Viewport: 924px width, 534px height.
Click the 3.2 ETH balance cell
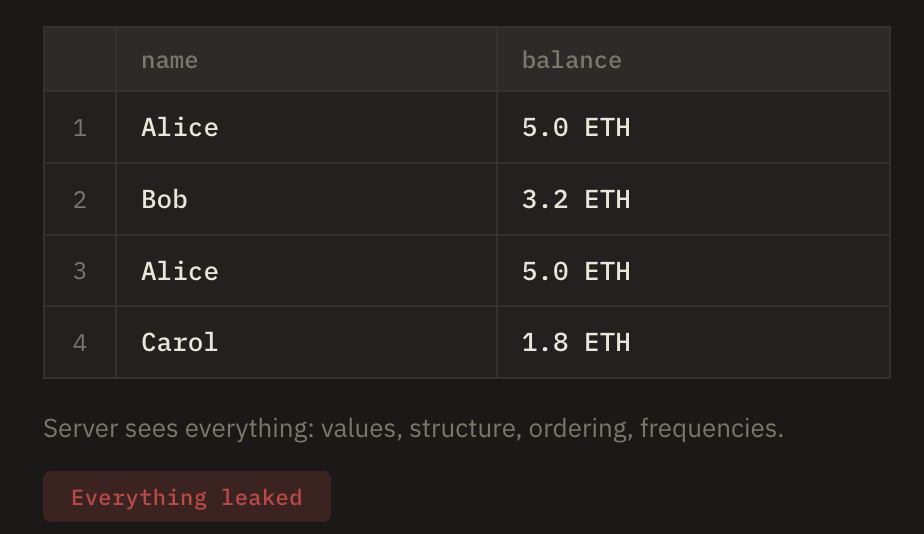coord(576,199)
